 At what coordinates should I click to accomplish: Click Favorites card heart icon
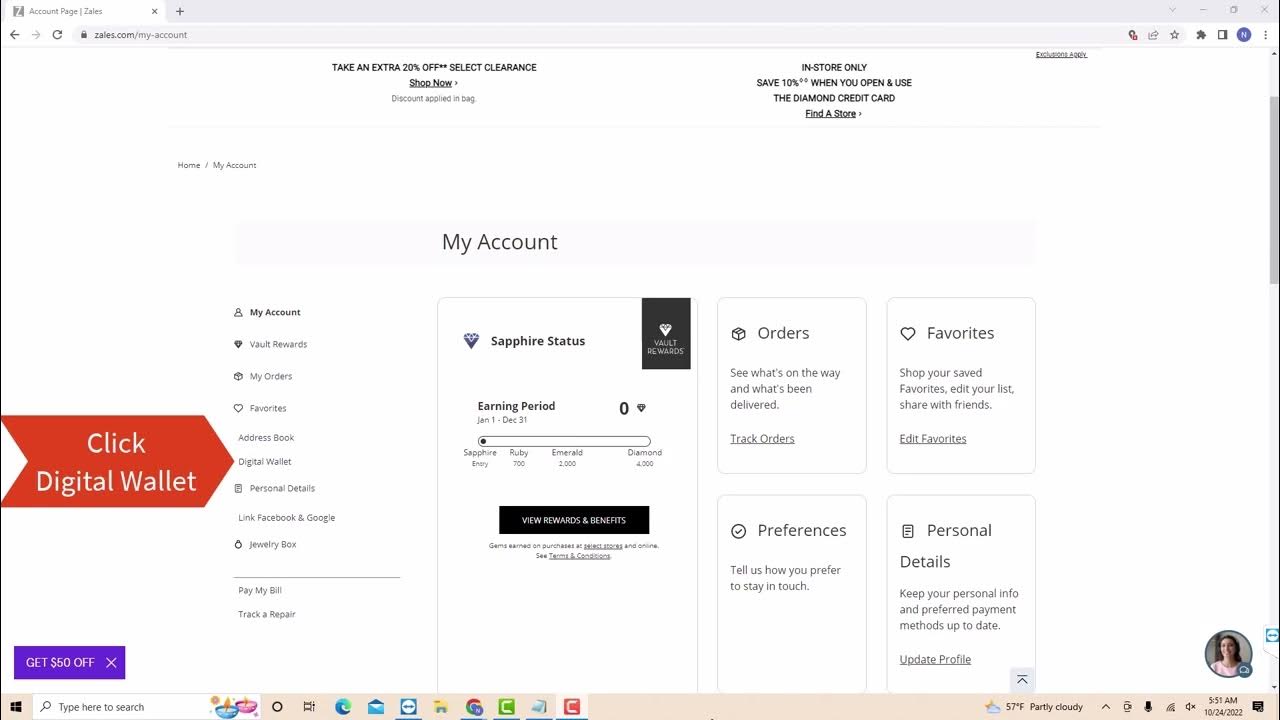(x=908, y=334)
